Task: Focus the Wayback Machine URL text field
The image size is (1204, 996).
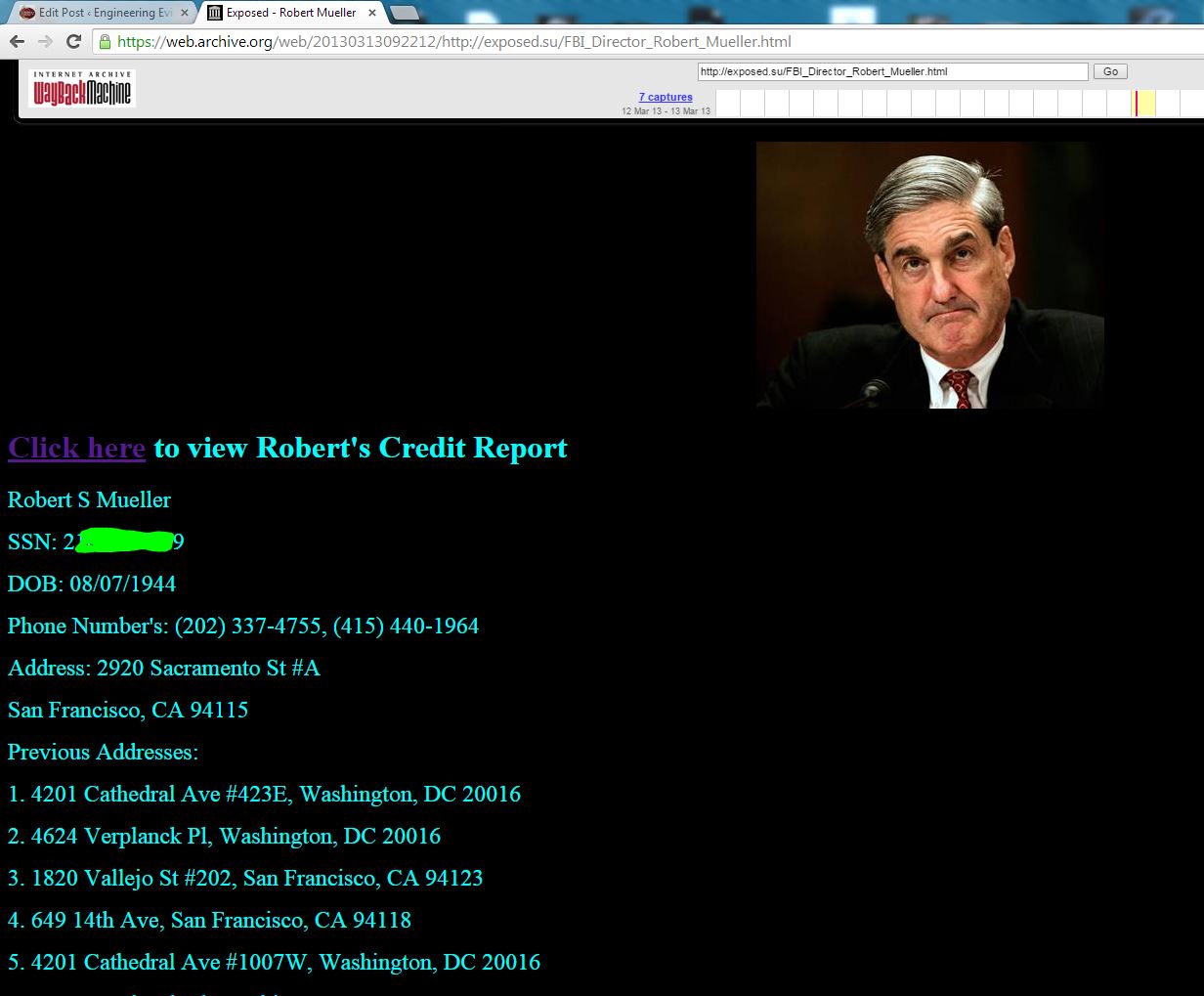Action: [891, 71]
